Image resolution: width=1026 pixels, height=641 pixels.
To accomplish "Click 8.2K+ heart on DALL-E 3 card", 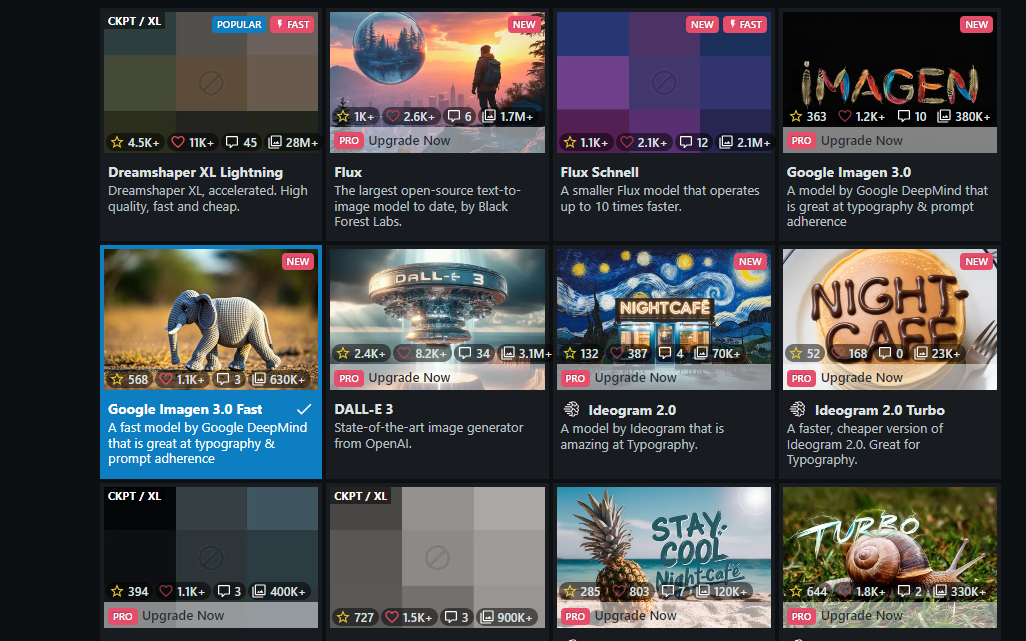I will pos(422,353).
